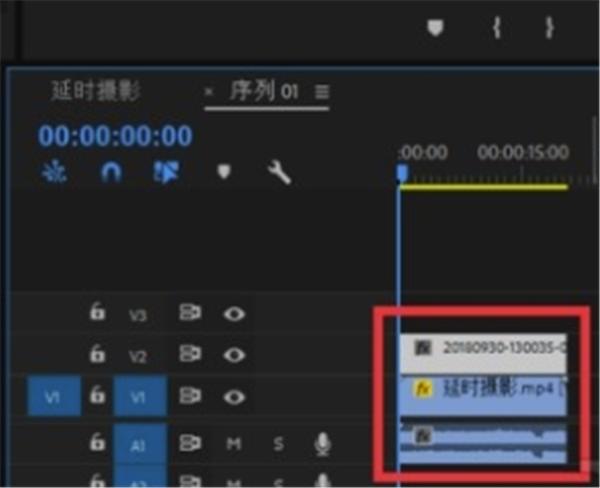Add marker using timeline marker icon

point(224,171)
